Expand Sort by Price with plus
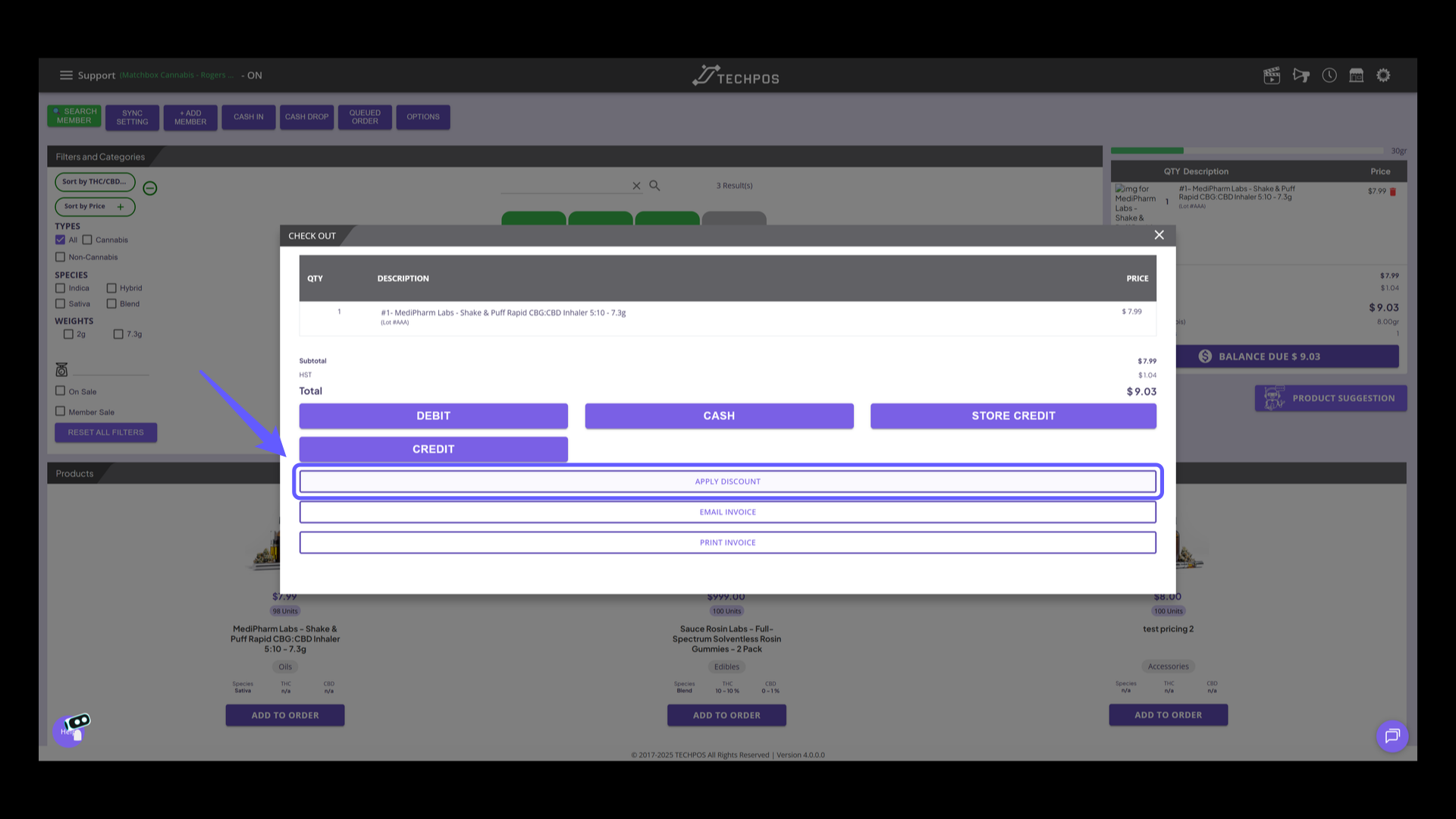The width and height of the screenshot is (1456, 819). click(x=120, y=207)
